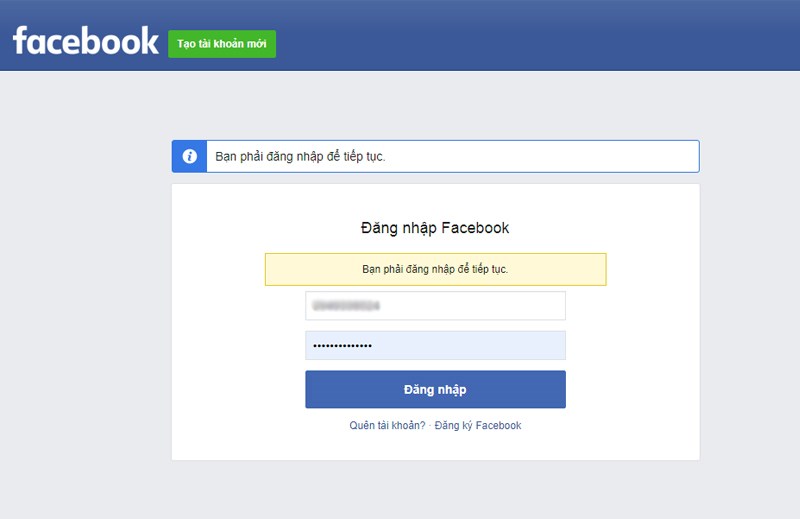Click the empty right side of email field

point(473,306)
